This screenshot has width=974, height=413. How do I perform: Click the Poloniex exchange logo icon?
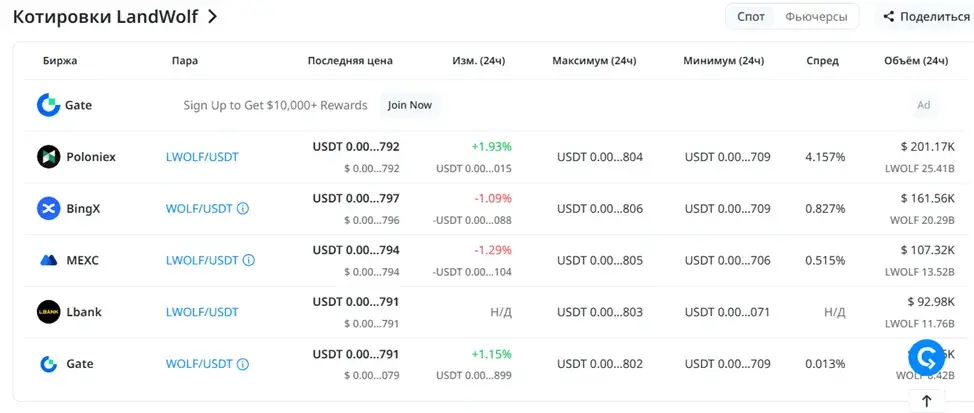[x=48, y=157]
